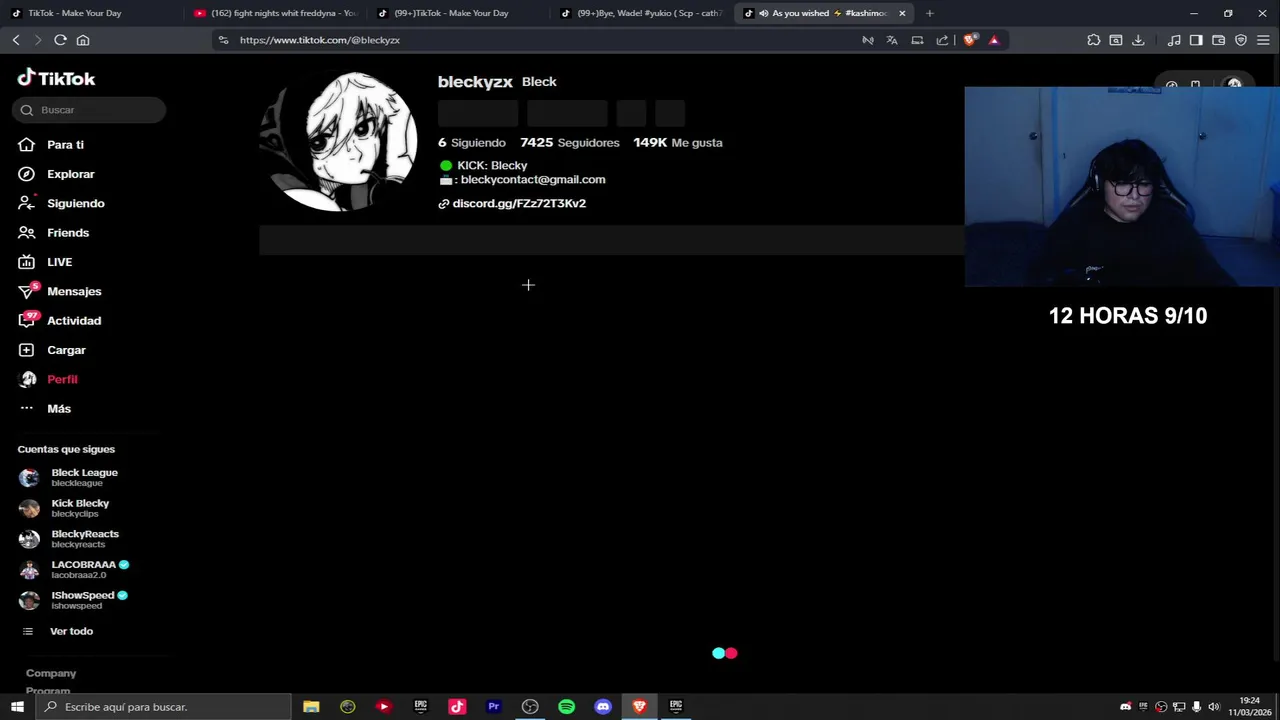Click the install app icon in address bar
The width and height of the screenshot is (1280, 720).
[917, 40]
